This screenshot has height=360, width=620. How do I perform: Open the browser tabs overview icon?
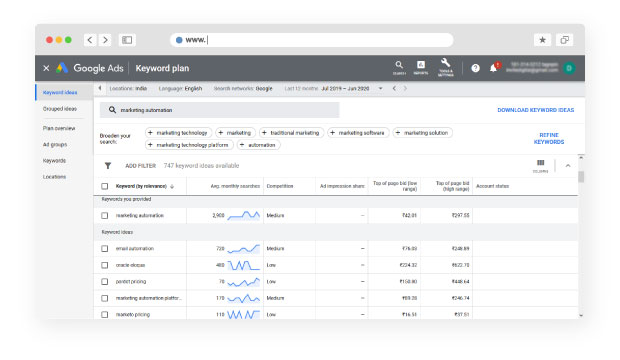564,40
